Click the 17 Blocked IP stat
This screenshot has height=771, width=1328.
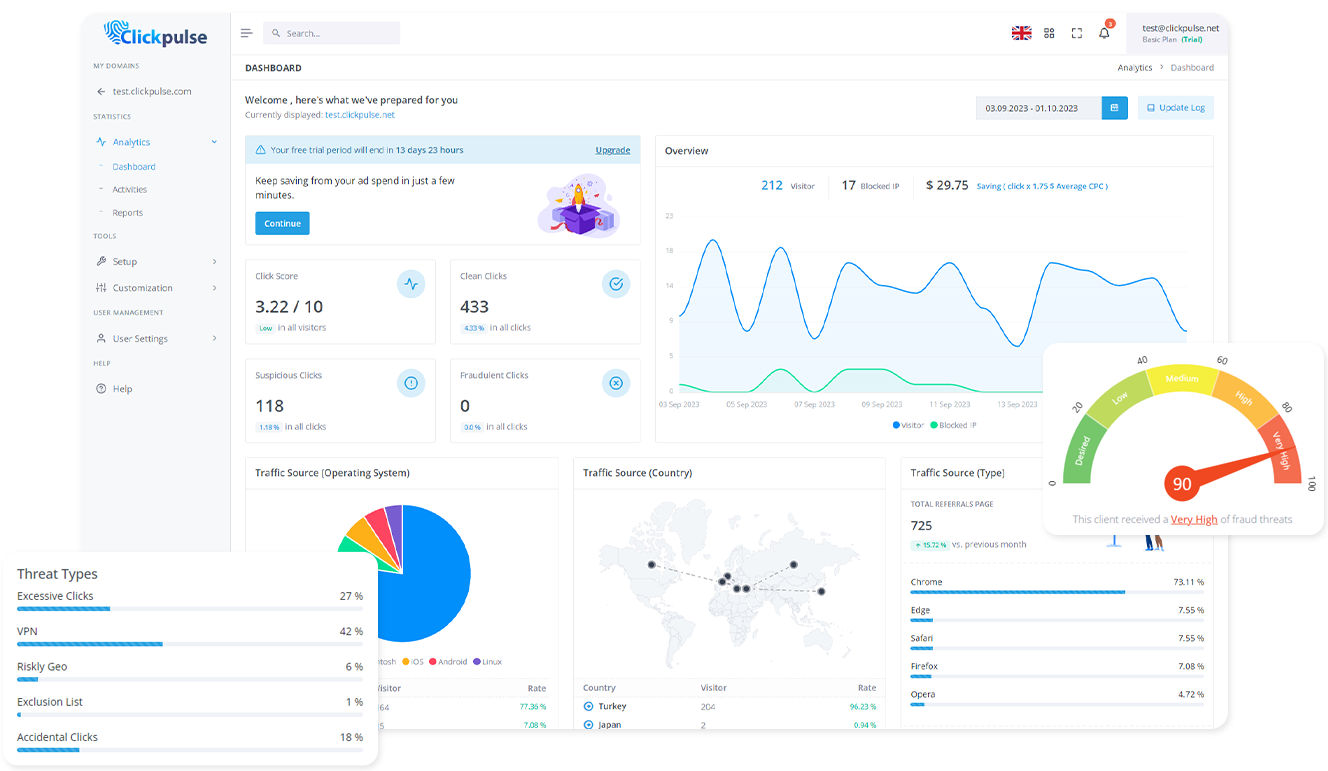(x=870, y=185)
